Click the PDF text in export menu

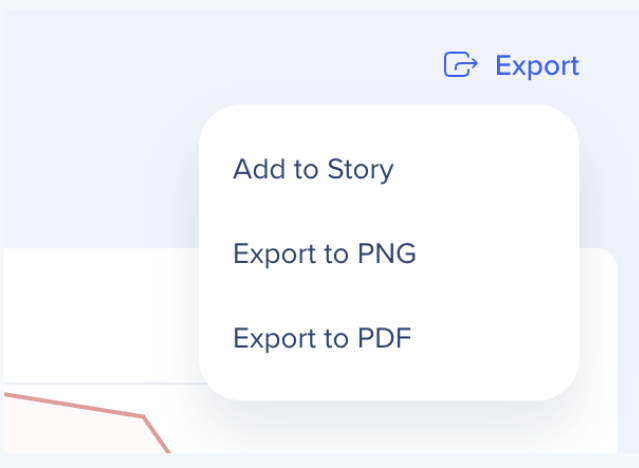tap(384, 338)
